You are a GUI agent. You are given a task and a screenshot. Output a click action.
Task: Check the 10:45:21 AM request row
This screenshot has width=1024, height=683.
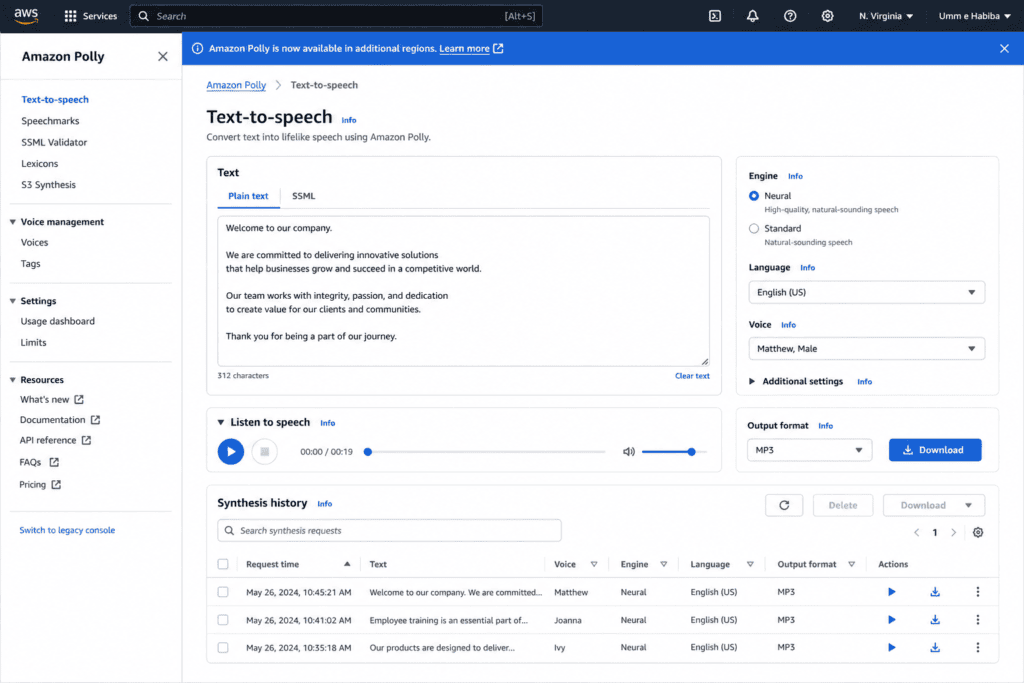tap(223, 592)
